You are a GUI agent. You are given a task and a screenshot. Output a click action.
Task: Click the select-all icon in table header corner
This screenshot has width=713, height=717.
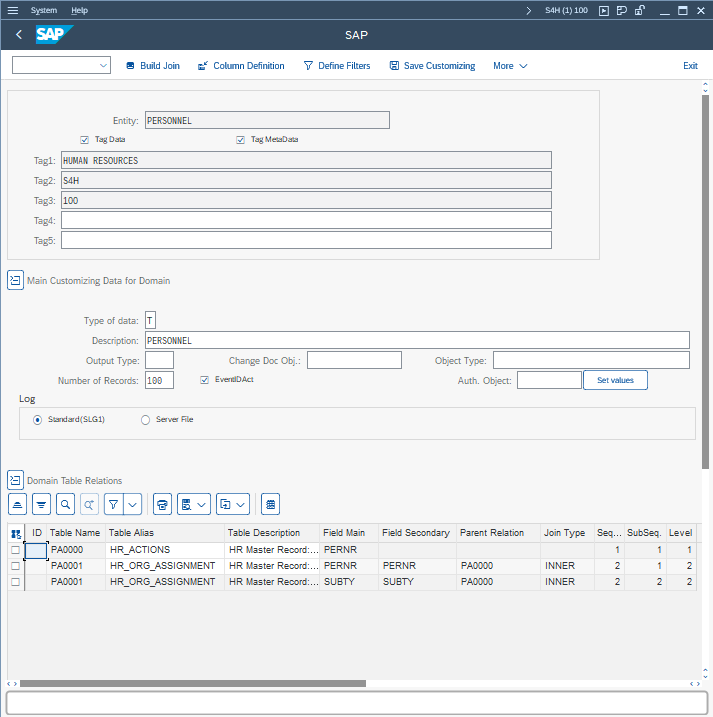(x=16, y=533)
